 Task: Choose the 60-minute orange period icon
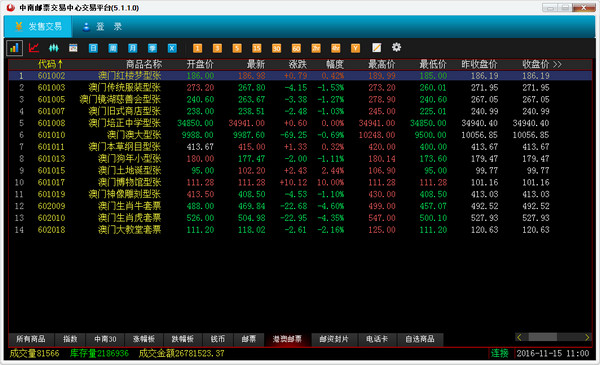pos(296,48)
